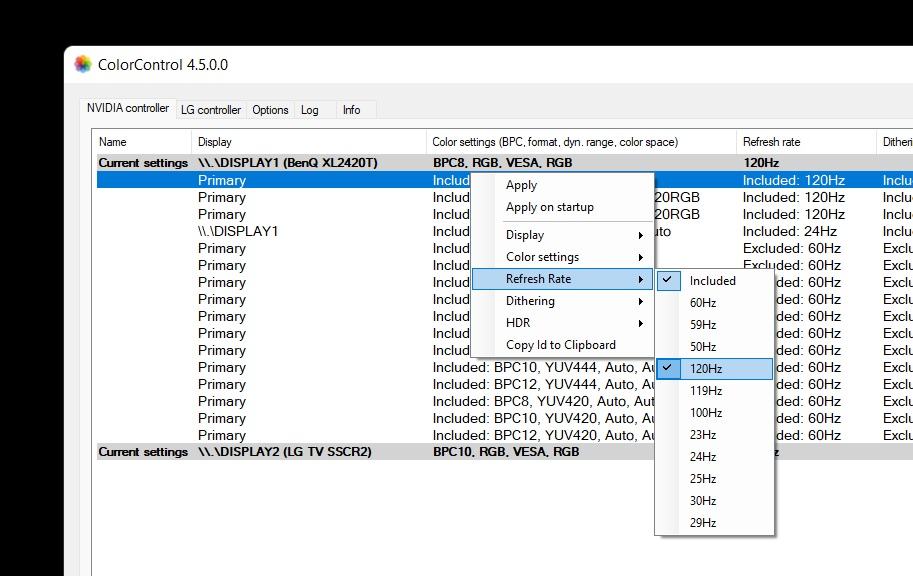The image size is (913, 576).
Task: Expand the Color settings submenu
Action: (562, 257)
